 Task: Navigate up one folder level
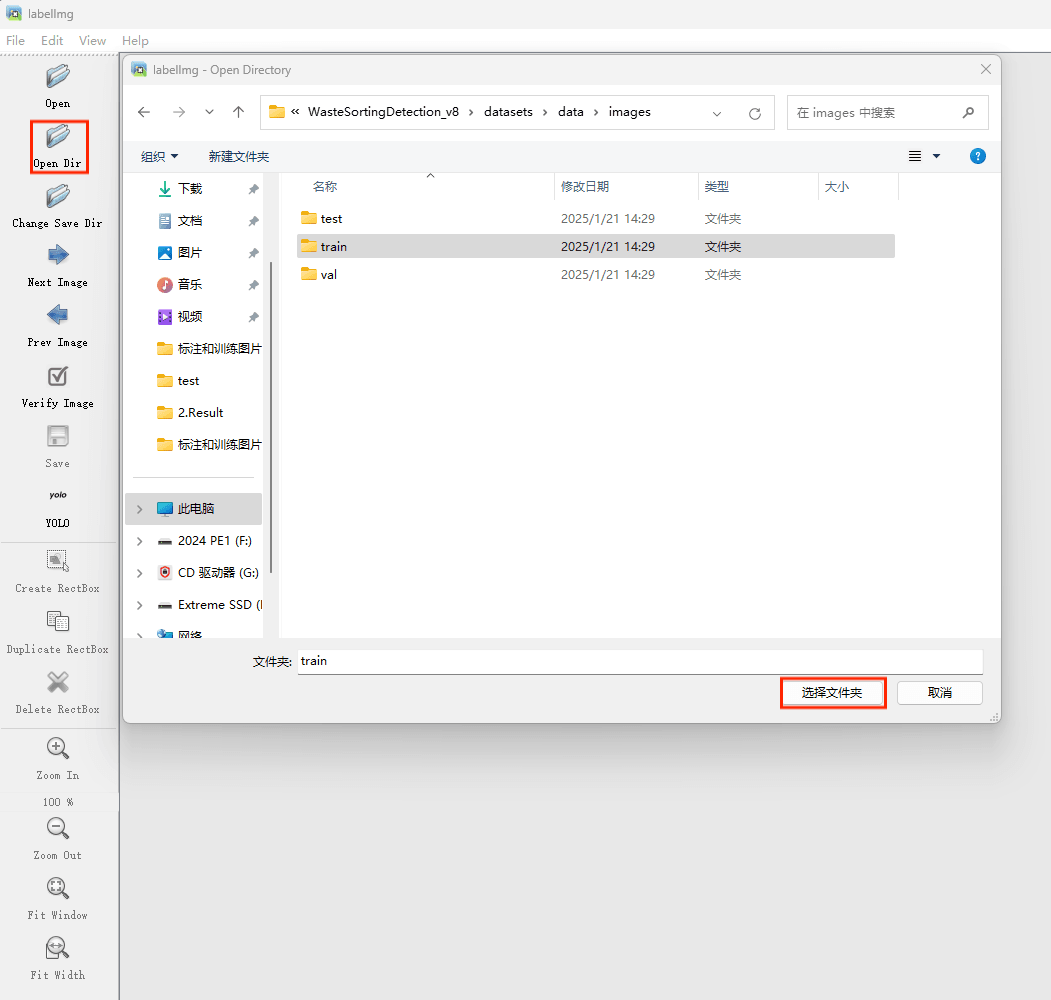pos(238,113)
